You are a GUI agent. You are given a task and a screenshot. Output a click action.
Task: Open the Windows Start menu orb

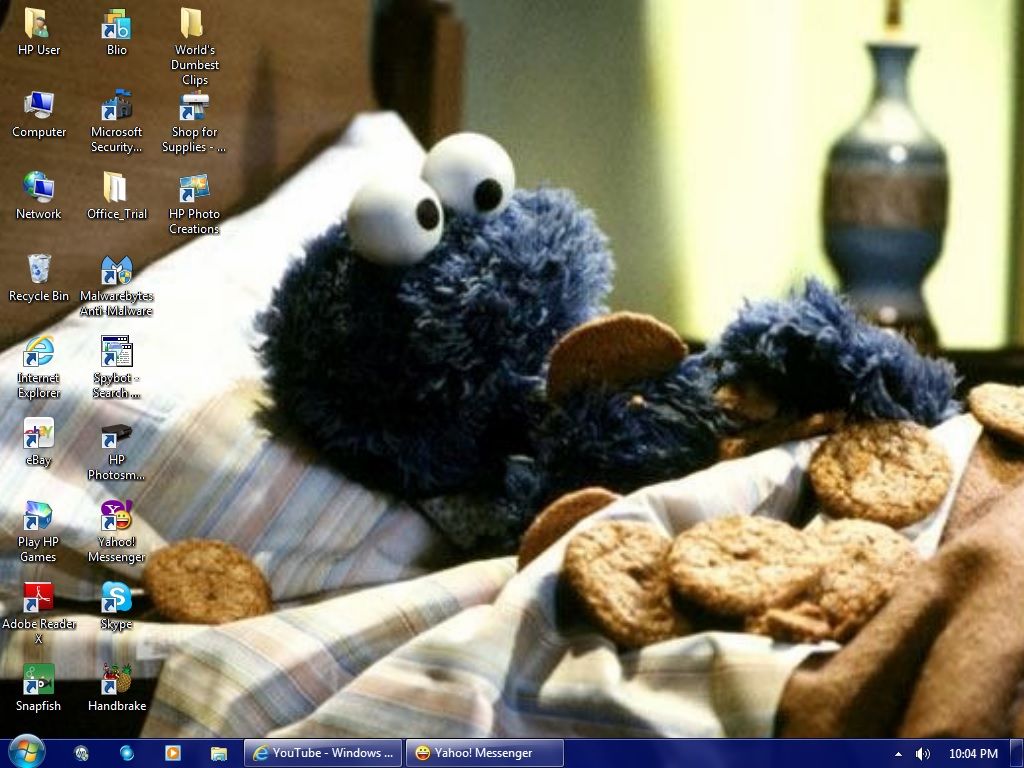point(26,752)
